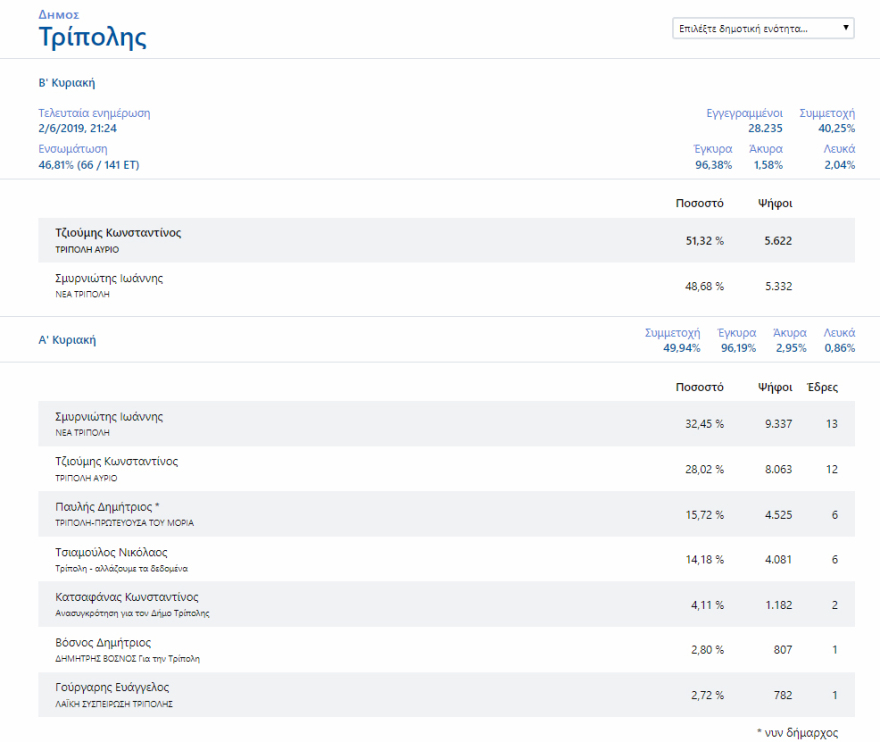Click runoff Ψήφοι column header
The height and width of the screenshot is (742, 880).
click(775, 203)
